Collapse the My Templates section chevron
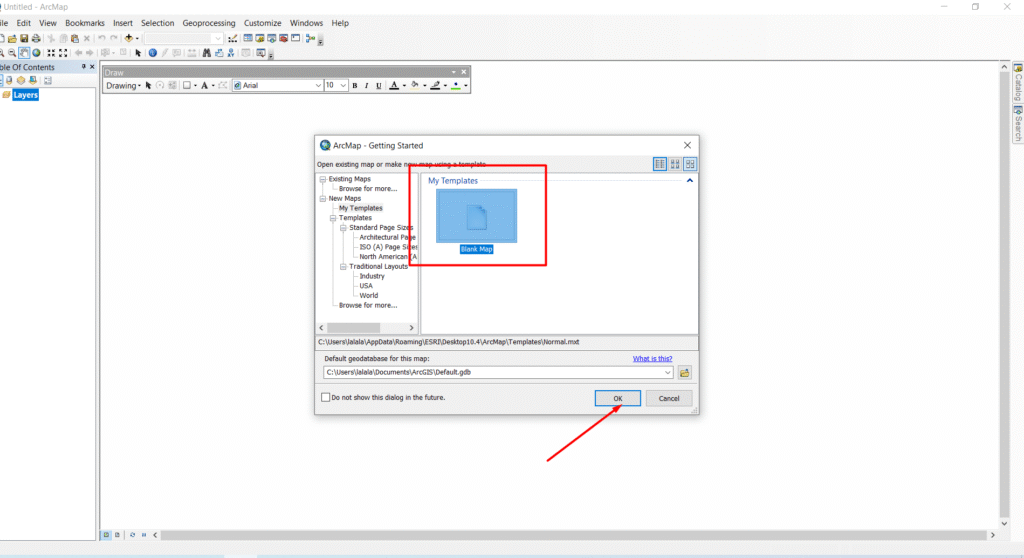The image size is (1024, 558). click(690, 180)
